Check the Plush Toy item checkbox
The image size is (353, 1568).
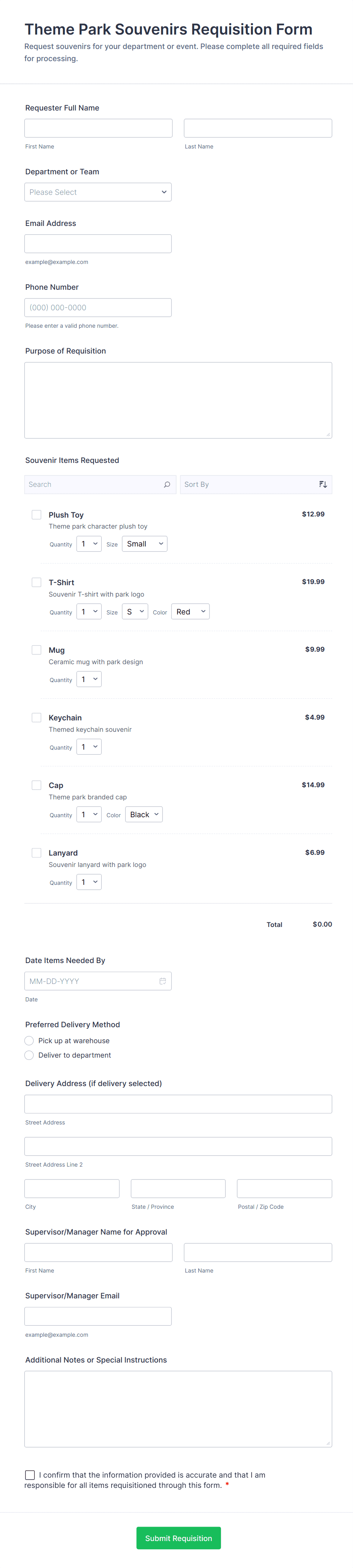(x=36, y=515)
